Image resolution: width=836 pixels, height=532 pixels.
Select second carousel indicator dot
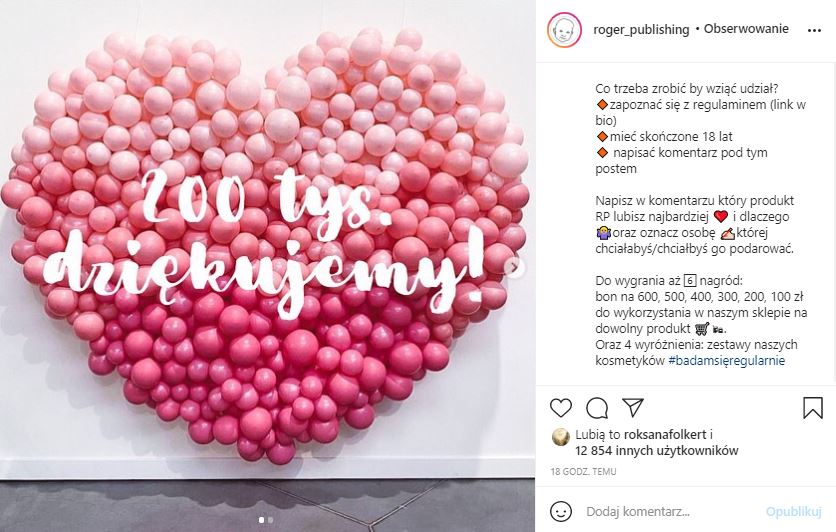click(x=271, y=520)
